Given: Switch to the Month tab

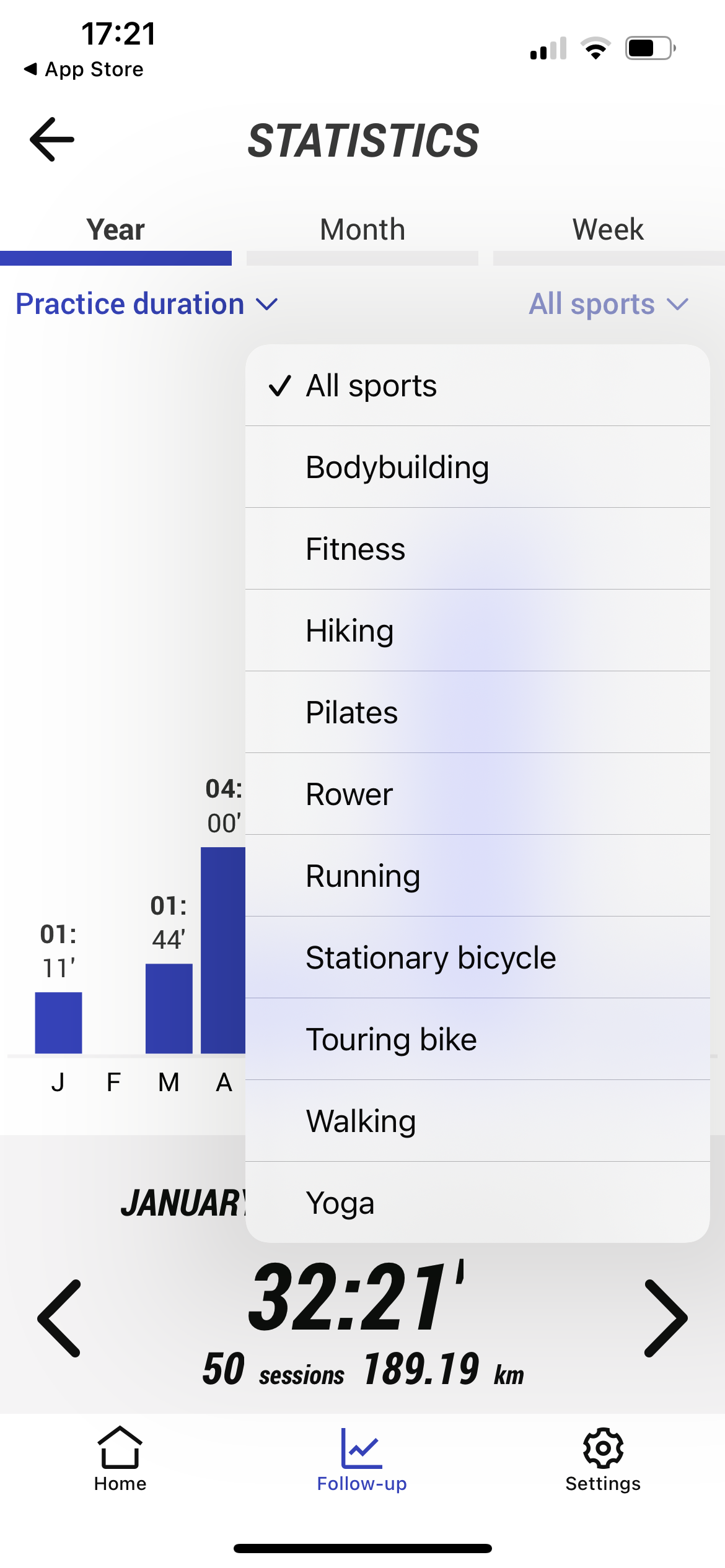Looking at the screenshot, I should click(x=362, y=230).
